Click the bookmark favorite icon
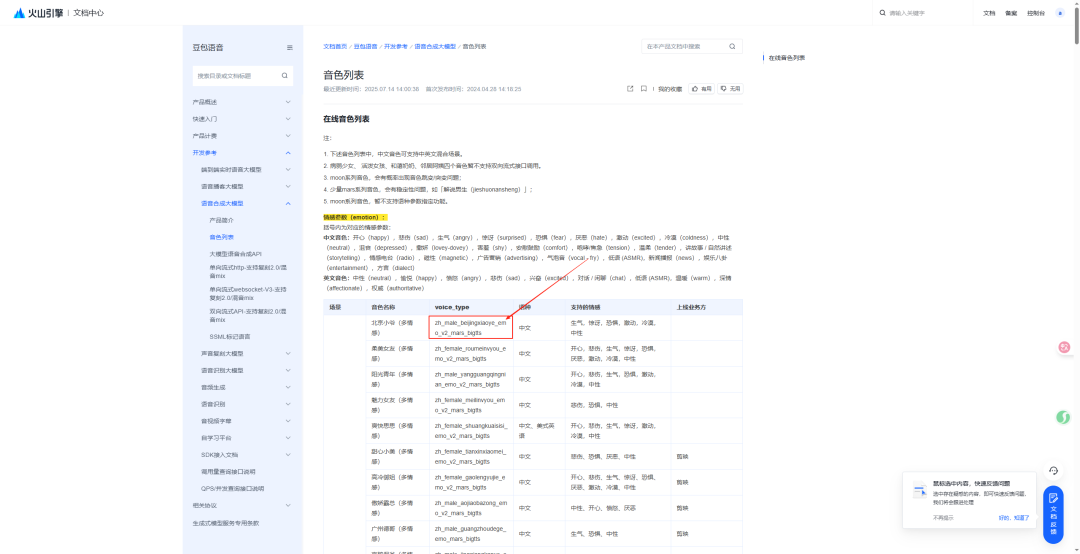Screen dimensions: 1080x554 coord(643,89)
